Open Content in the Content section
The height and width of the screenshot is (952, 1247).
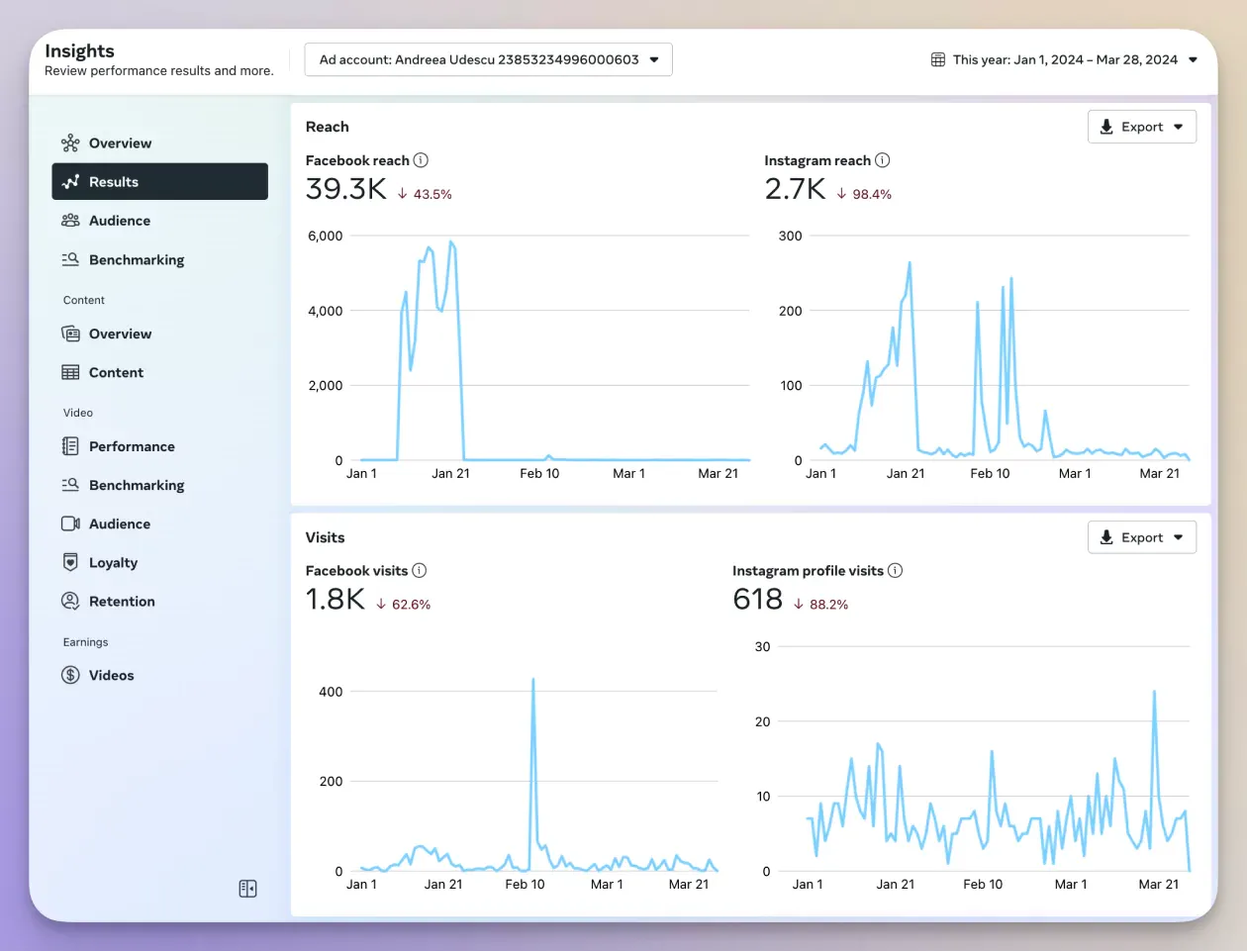(116, 372)
